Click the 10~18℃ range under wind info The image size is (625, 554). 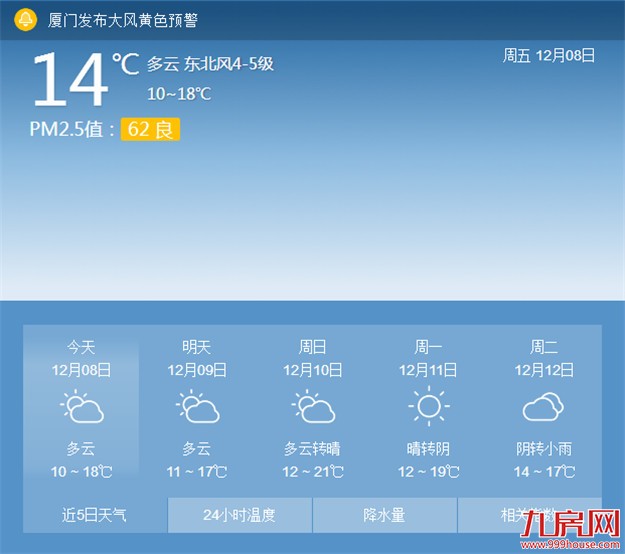click(179, 94)
